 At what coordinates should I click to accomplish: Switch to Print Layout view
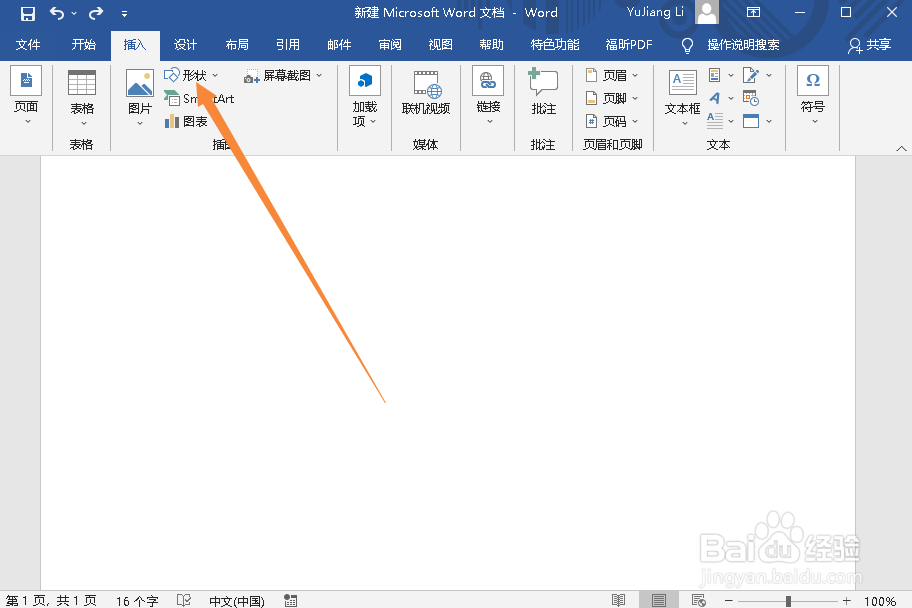click(658, 600)
